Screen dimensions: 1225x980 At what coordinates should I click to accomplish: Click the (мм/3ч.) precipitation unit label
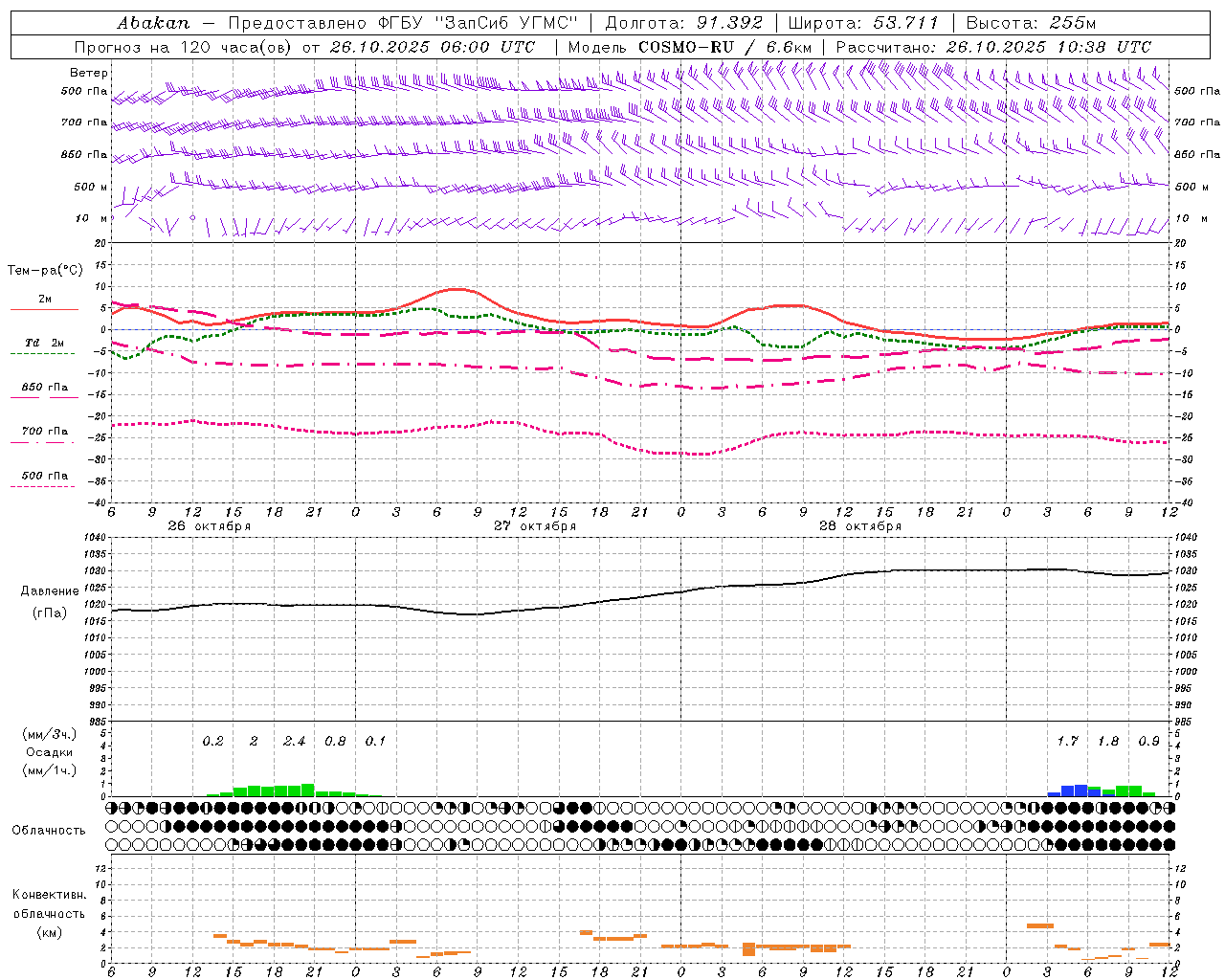[x=50, y=734]
